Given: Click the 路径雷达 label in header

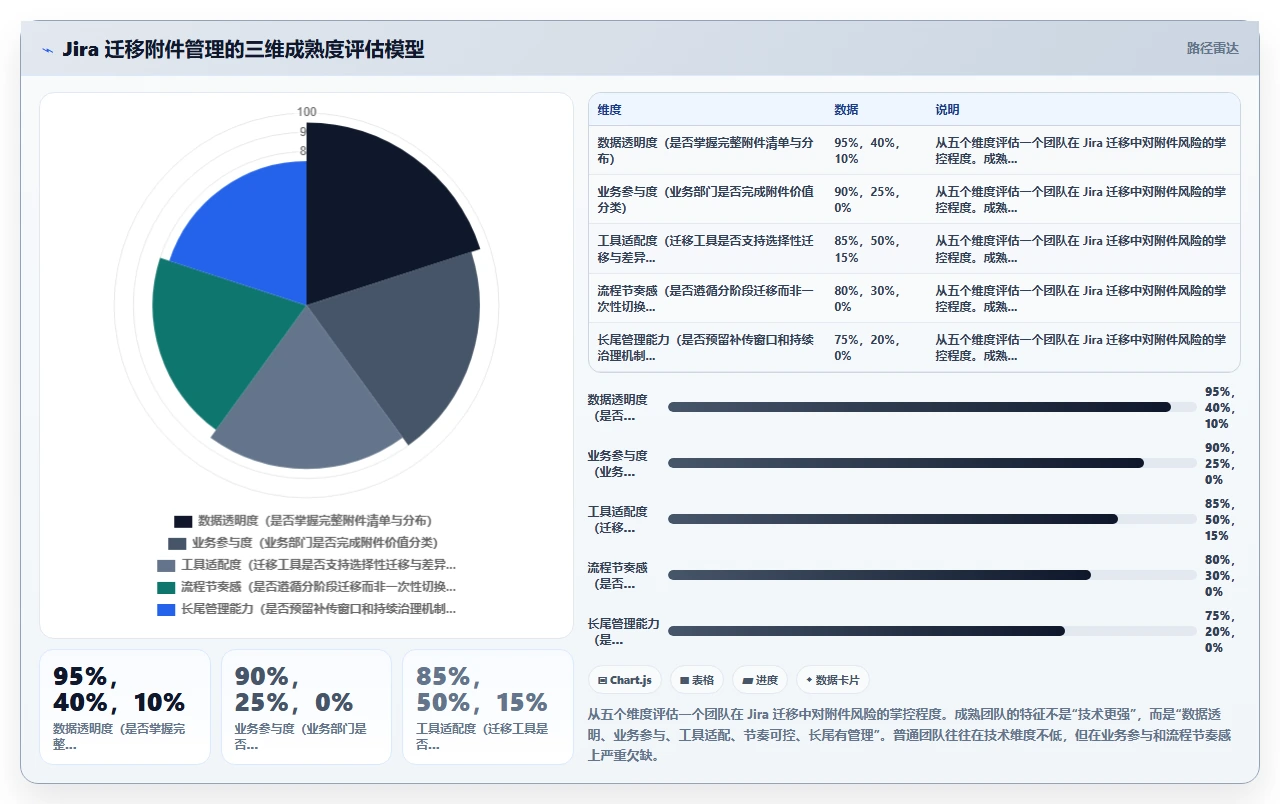Looking at the screenshot, I should 1212,48.
